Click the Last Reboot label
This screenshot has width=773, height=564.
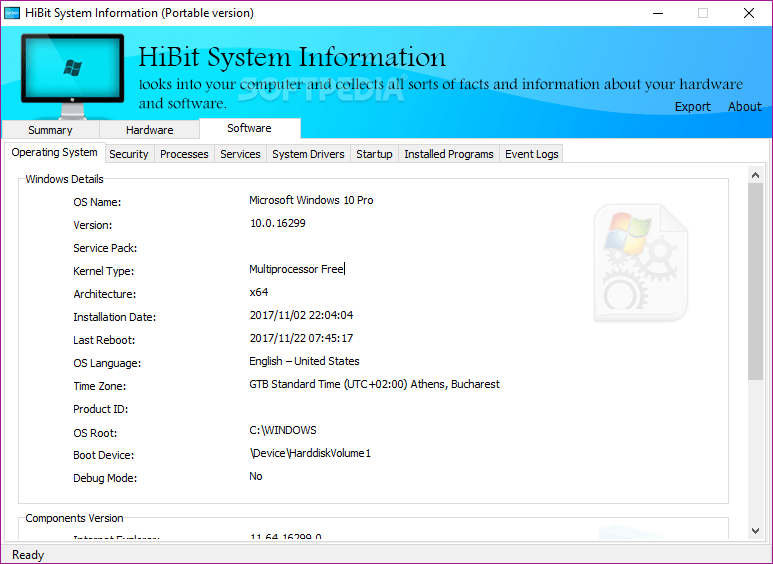104,340
